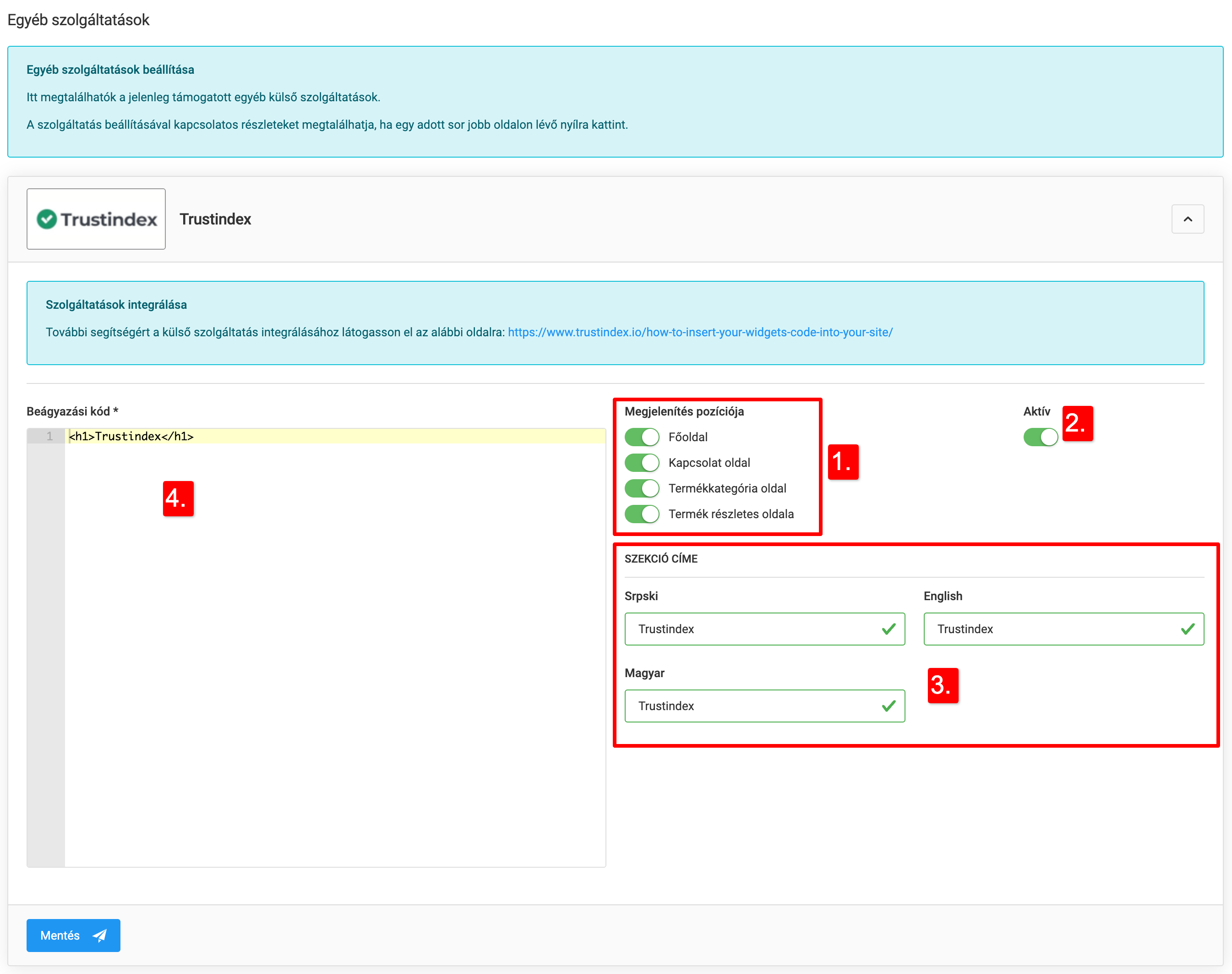Toggle the Főoldal display switch
This screenshot has width=1232, height=974.
coord(641,437)
